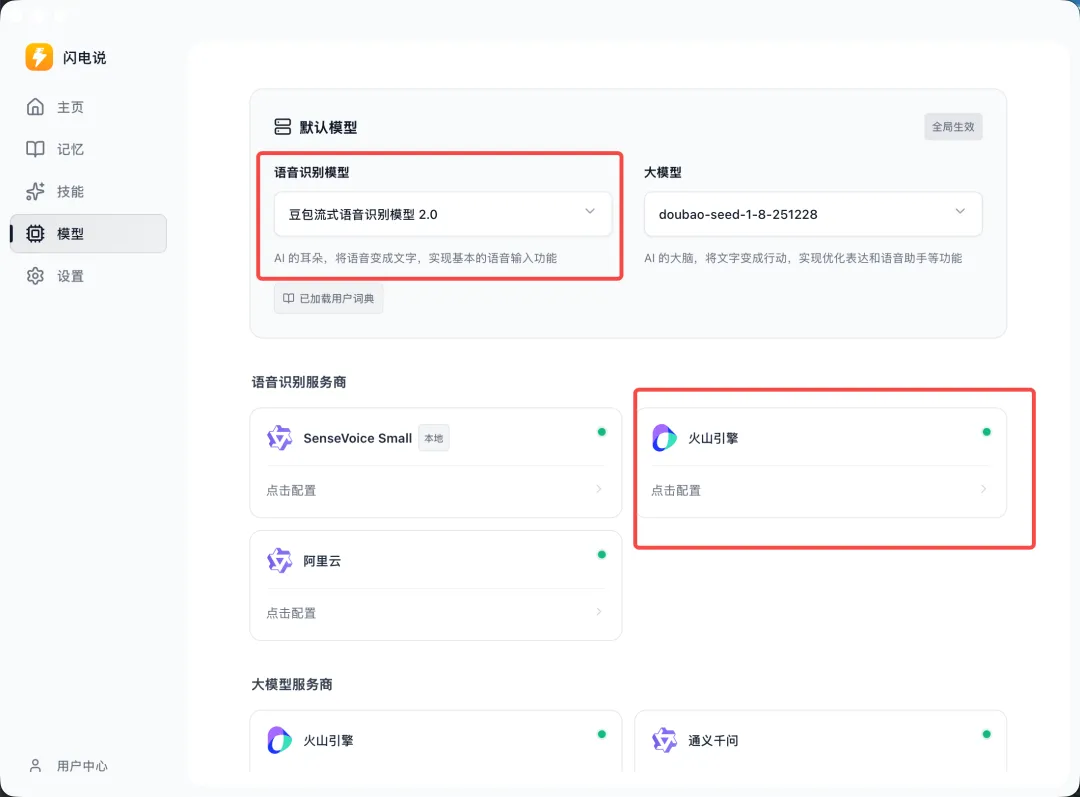Click the green status dot on 通义千问 card
This screenshot has height=797, width=1080.
(x=986, y=734)
